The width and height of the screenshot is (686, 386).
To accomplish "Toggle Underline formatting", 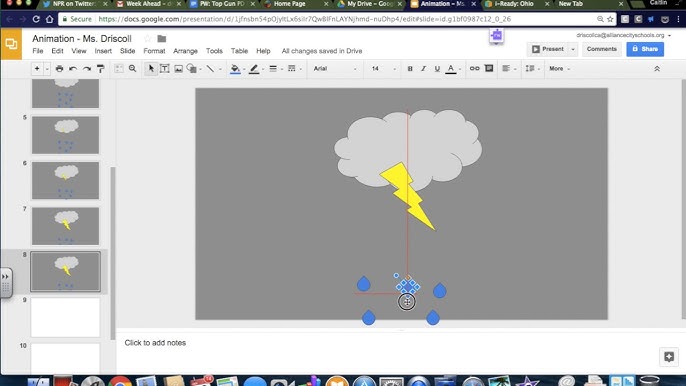I will pyautogui.click(x=437, y=69).
